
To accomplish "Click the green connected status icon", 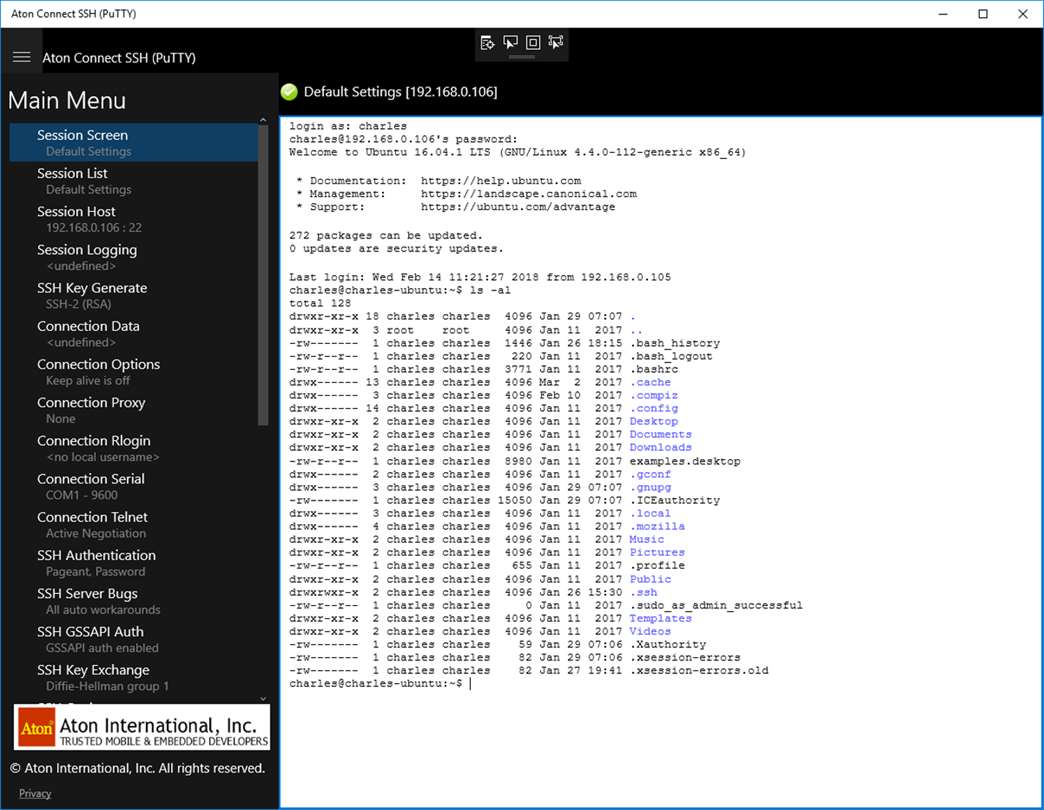I will point(289,92).
